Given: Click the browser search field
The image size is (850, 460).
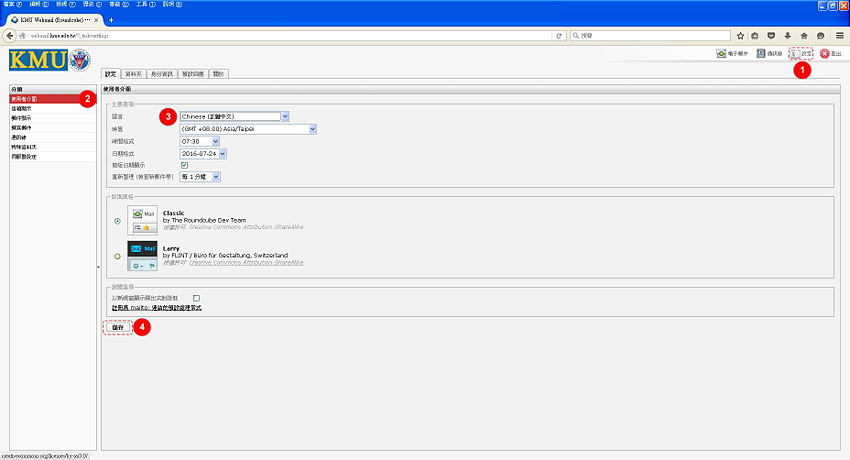Looking at the screenshot, I should [651, 36].
